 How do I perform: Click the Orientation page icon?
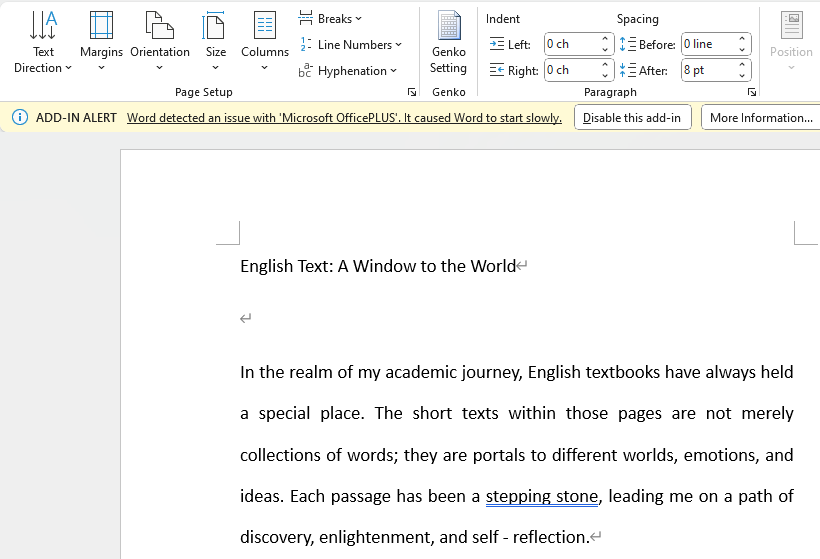click(159, 25)
